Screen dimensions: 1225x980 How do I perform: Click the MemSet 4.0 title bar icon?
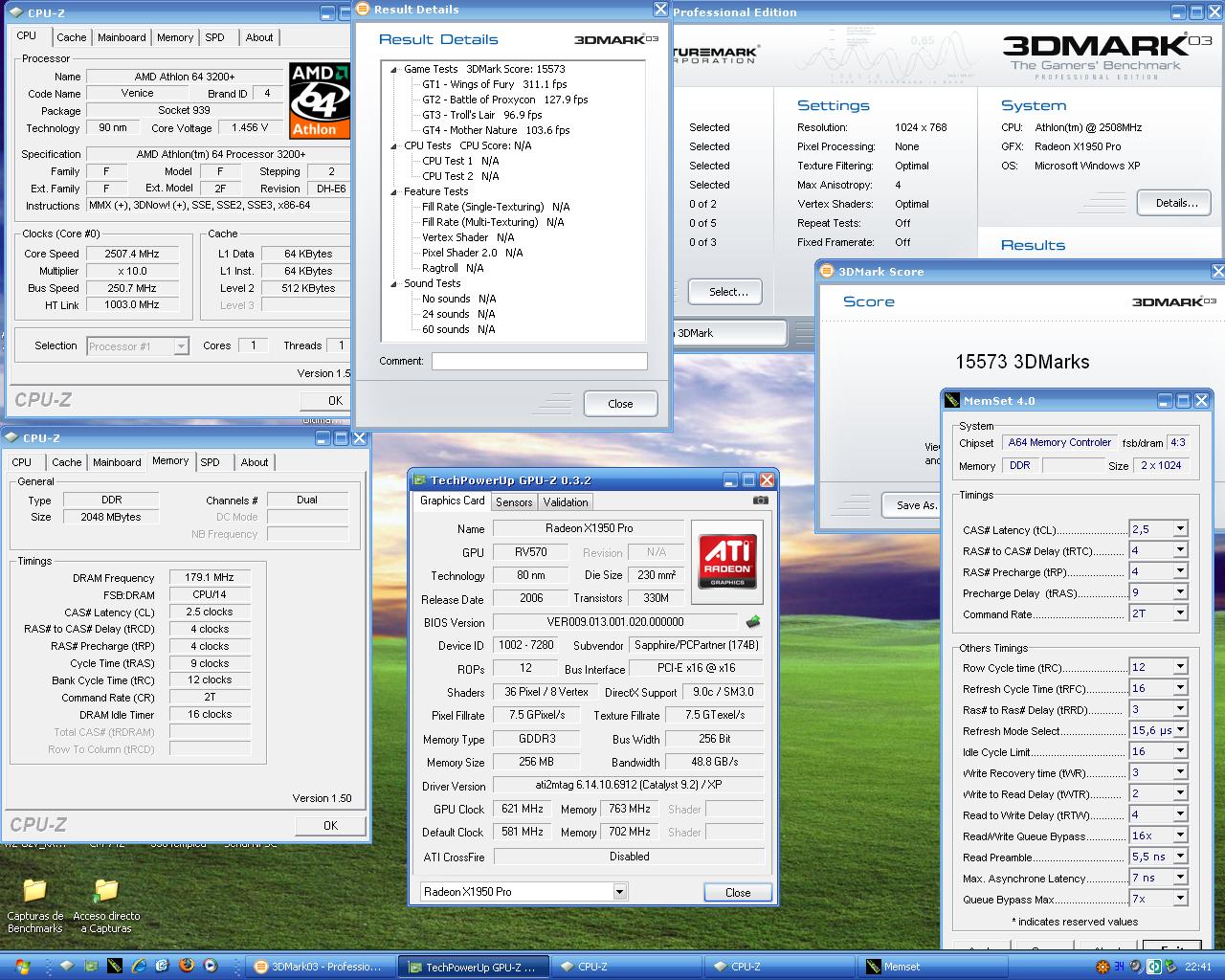click(x=952, y=401)
